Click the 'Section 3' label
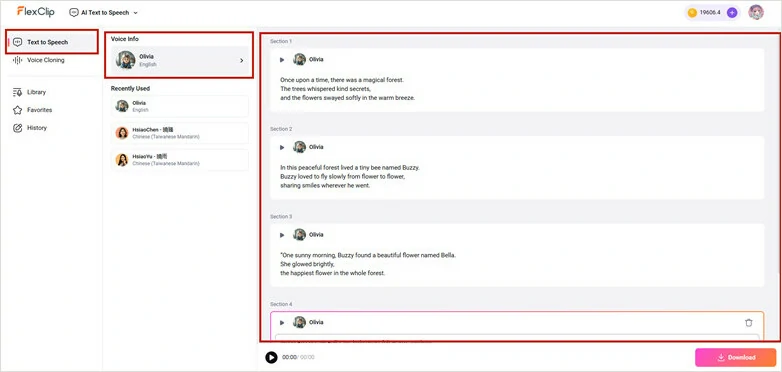Viewport: 782px width, 372px height. (281, 216)
